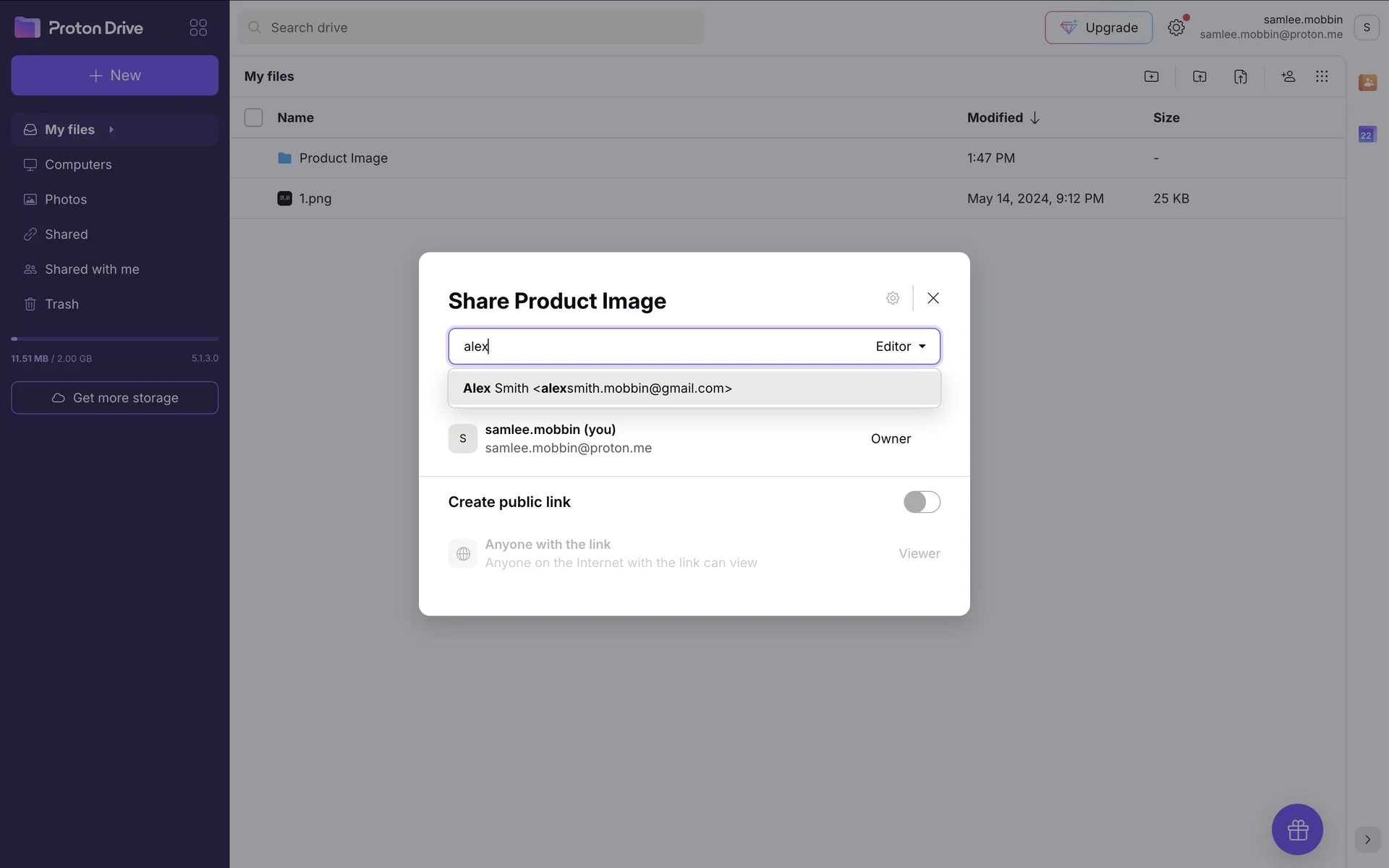The height and width of the screenshot is (868, 1389).
Task: Open Proton Calendar side panel icon
Action: (x=1367, y=135)
